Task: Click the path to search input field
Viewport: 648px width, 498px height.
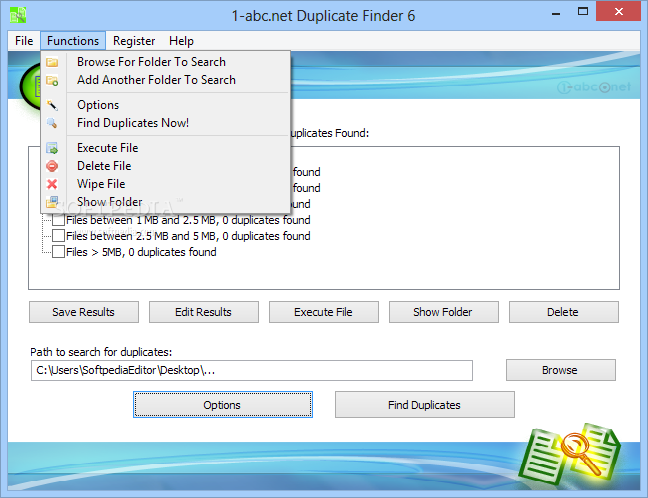Action: click(x=252, y=370)
